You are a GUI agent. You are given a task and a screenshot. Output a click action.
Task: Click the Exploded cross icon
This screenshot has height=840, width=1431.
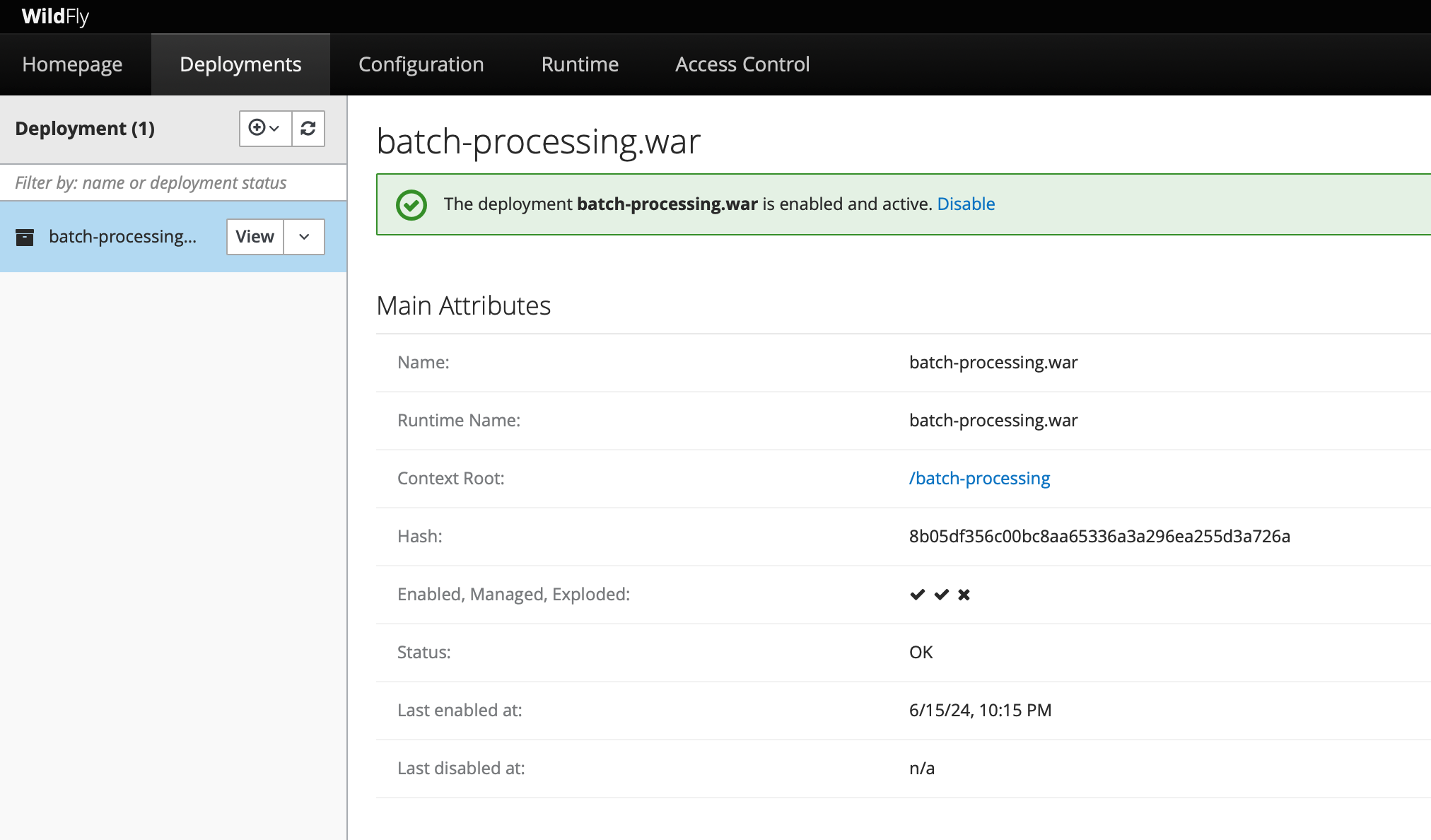click(964, 595)
